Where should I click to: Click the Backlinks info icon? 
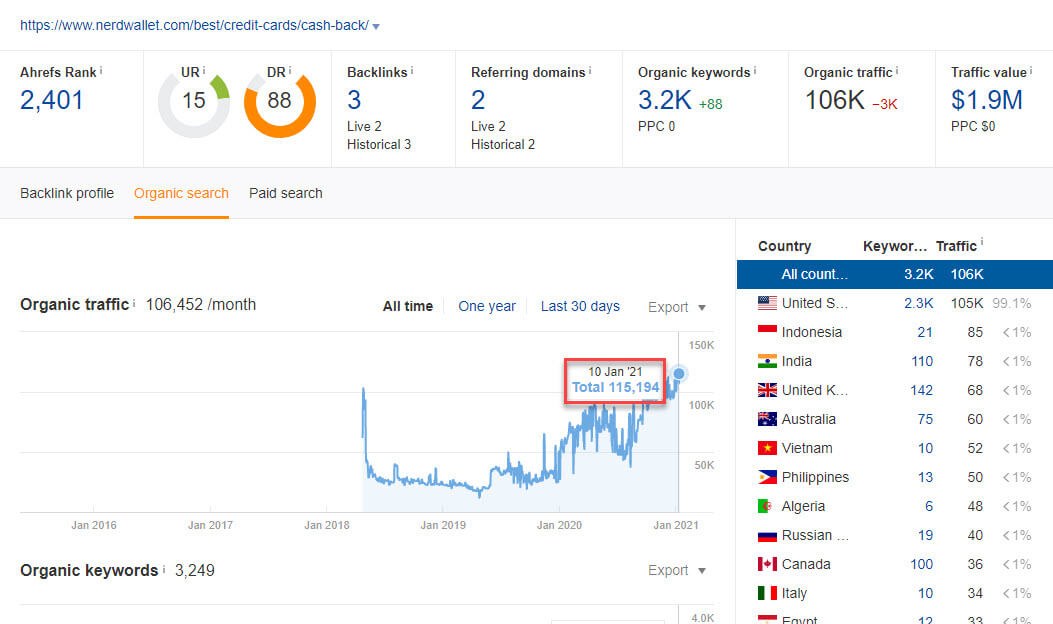[x=412, y=70]
